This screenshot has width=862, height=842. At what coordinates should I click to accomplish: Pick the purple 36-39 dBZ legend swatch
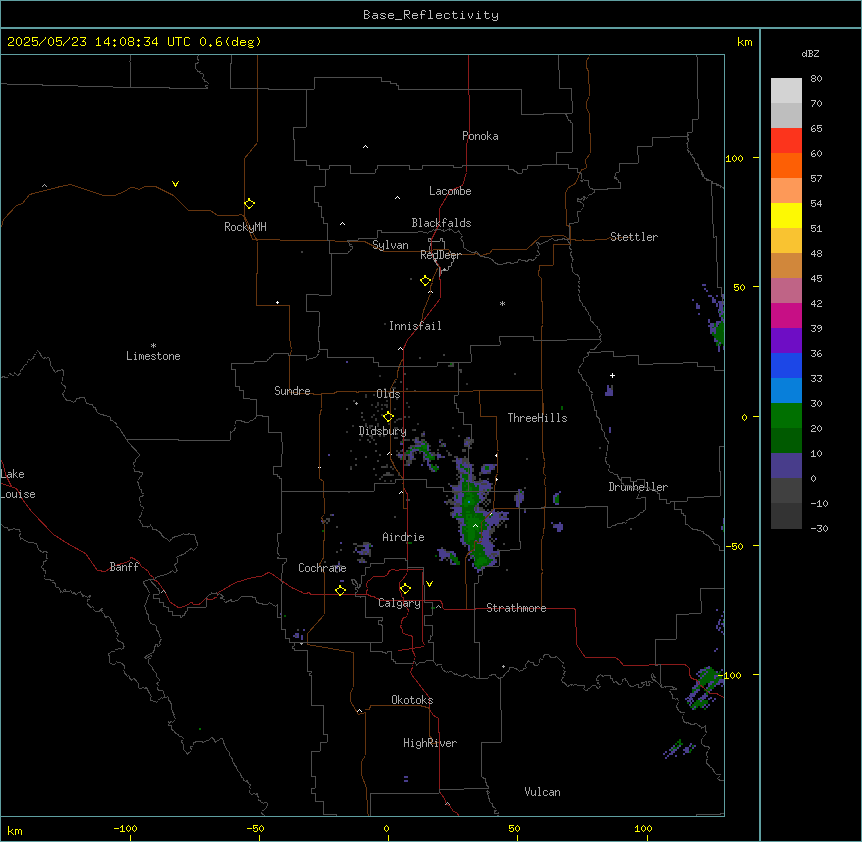pos(786,341)
